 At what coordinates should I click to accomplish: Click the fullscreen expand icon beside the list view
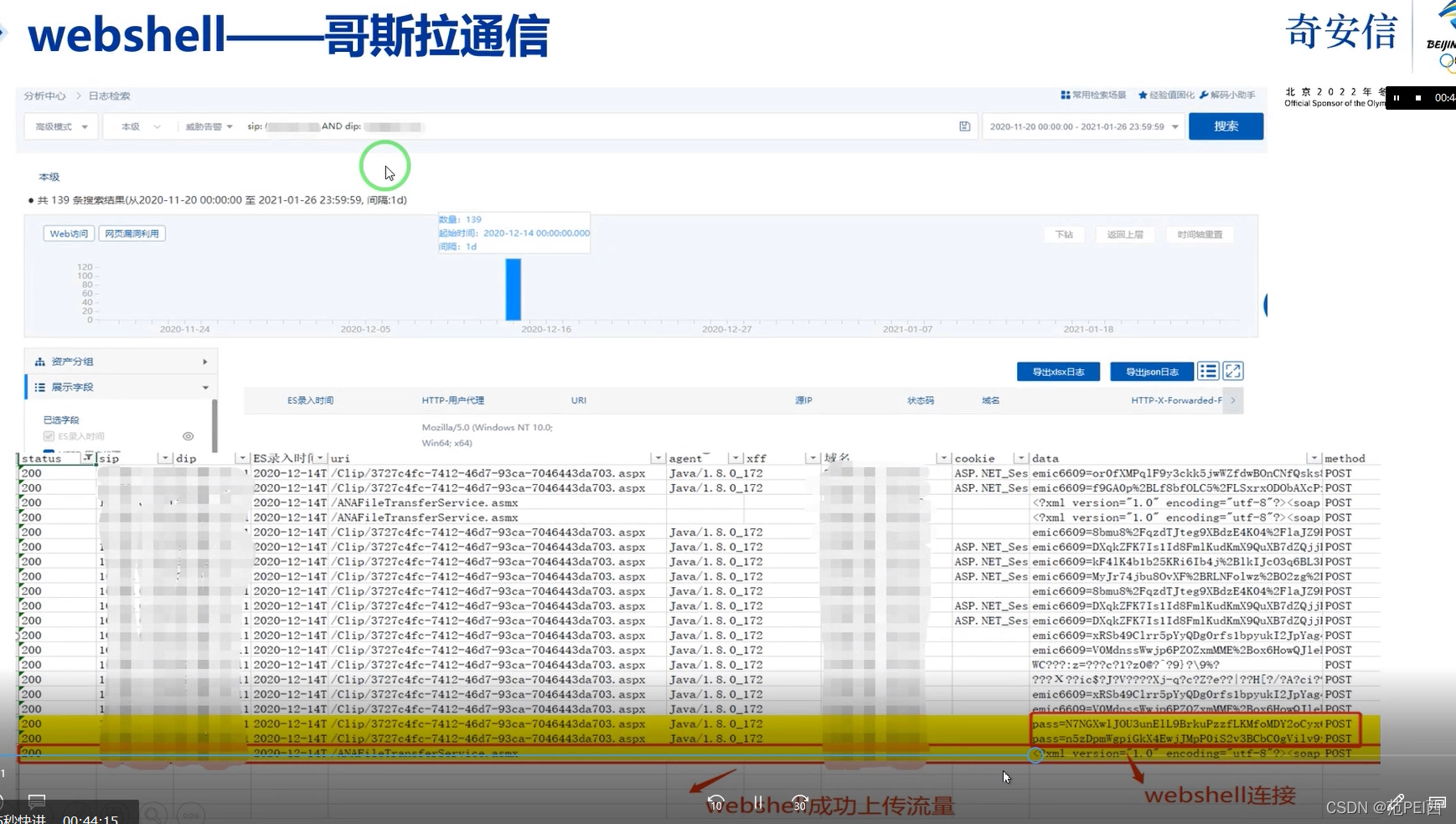coord(1233,371)
